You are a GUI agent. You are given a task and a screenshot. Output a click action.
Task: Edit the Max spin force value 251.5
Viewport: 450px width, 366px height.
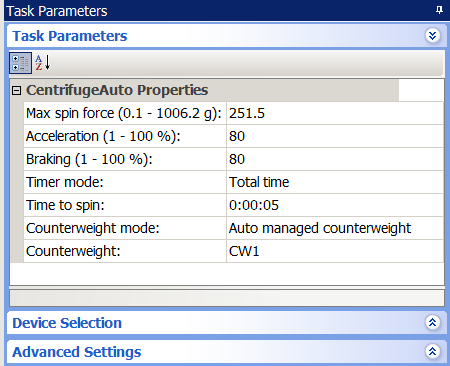335,113
